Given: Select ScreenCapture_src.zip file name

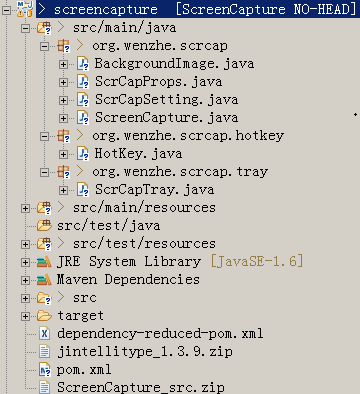Looking at the screenshot, I should click(x=141, y=387).
